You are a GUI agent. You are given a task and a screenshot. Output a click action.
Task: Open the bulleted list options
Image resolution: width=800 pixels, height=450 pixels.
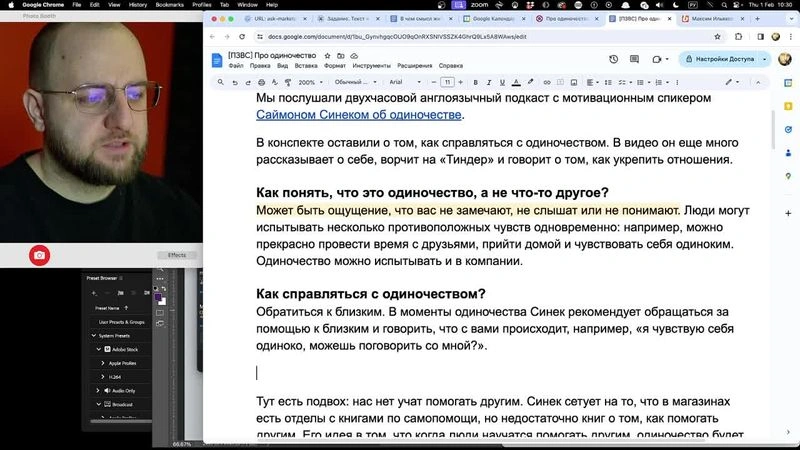[x=643, y=82]
